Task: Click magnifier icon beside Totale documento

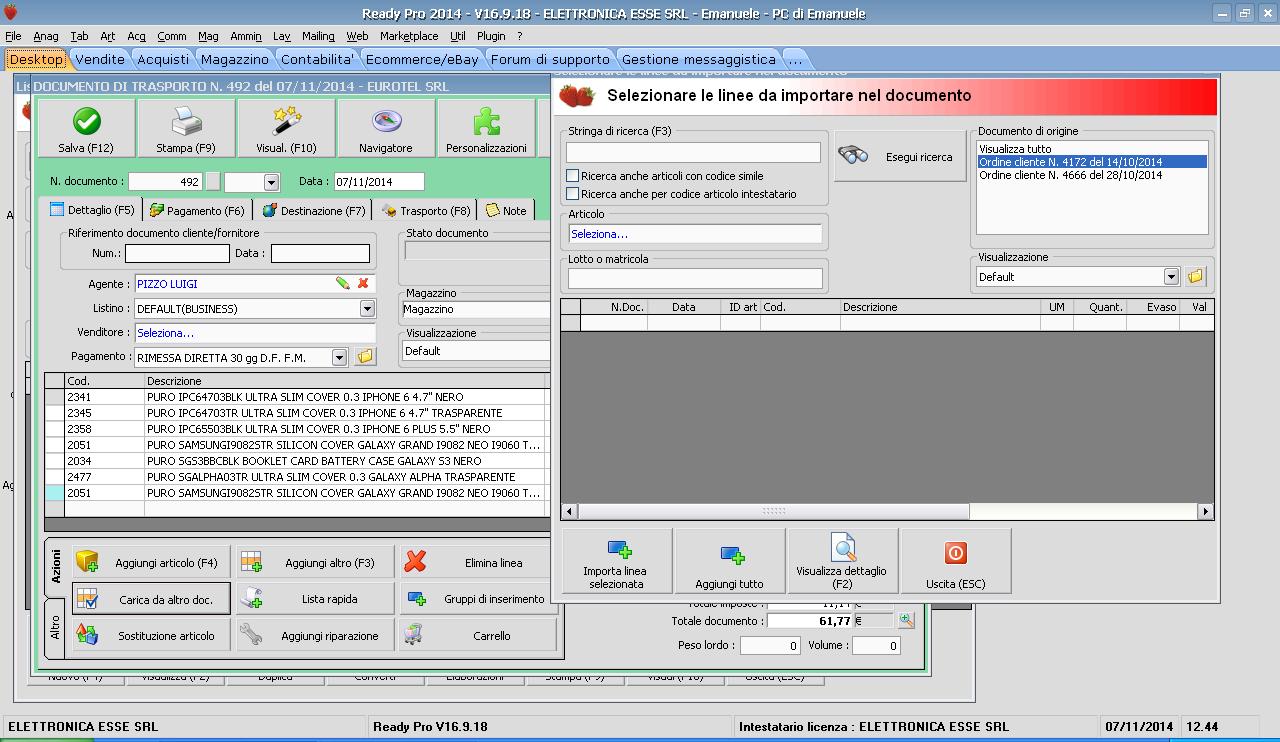Action: pos(906,620)
